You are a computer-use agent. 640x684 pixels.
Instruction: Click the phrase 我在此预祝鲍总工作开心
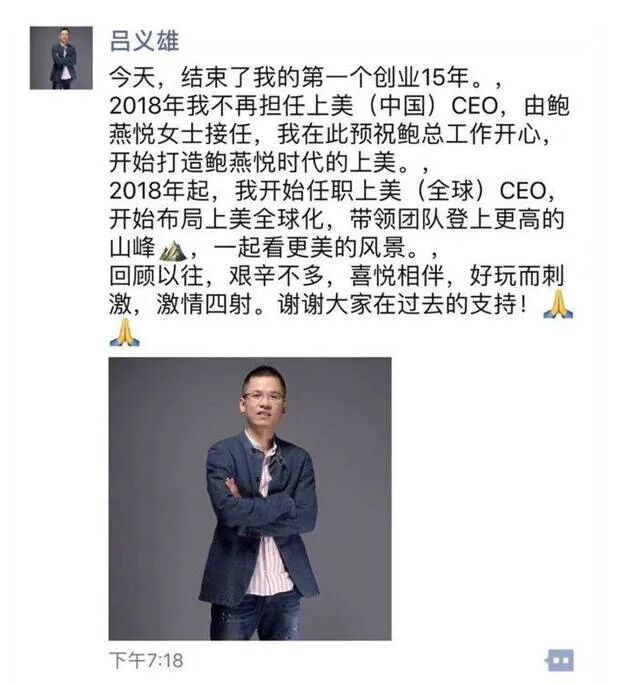pyautogui.click(x=409, y=134)
